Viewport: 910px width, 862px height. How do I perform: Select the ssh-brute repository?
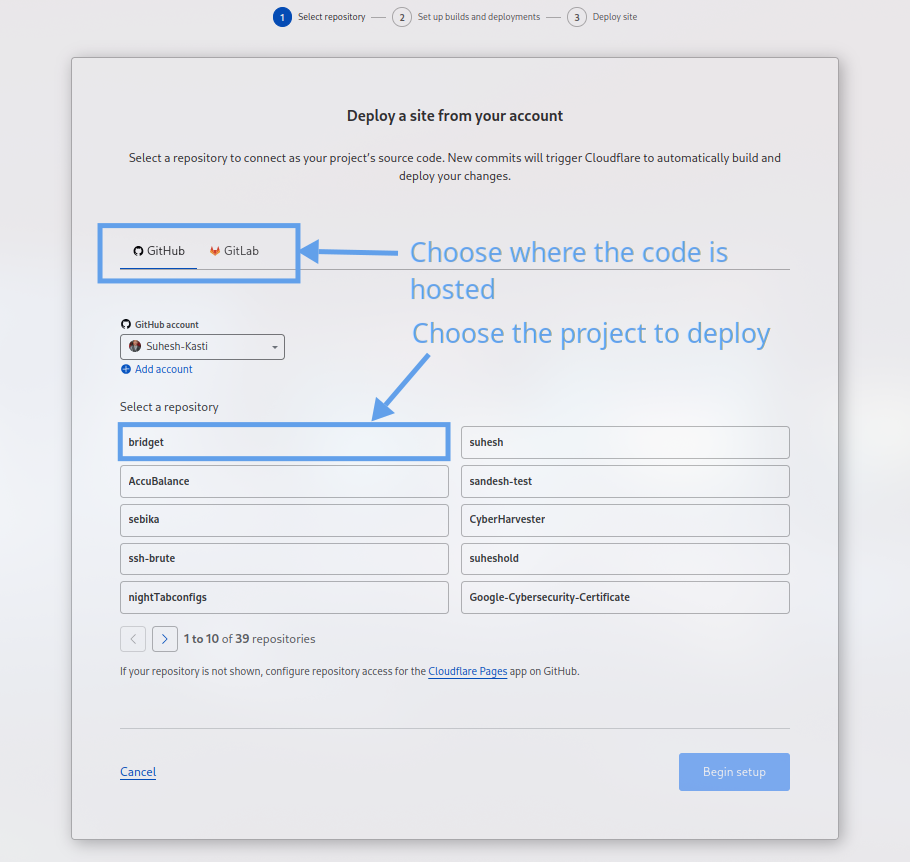(284, 559)
